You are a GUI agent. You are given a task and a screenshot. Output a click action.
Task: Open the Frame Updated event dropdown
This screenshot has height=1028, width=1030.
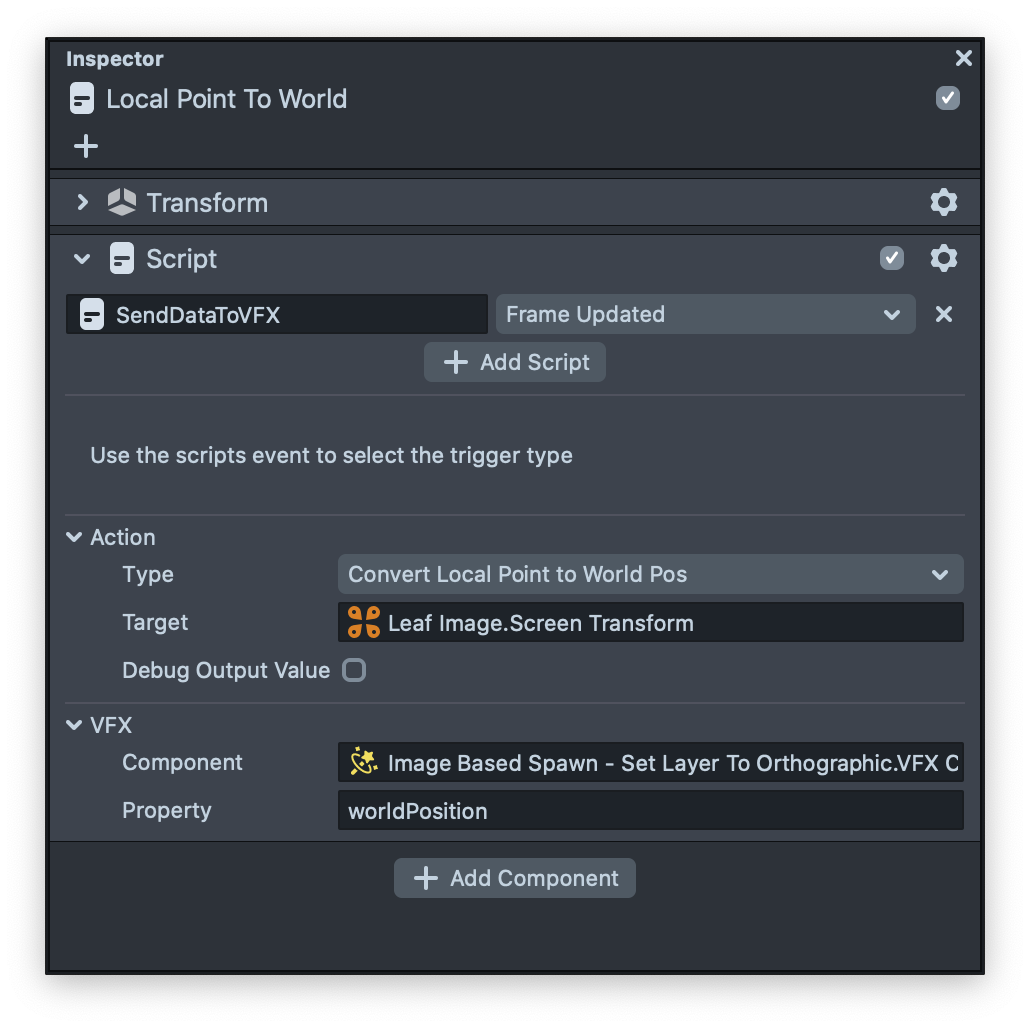[705, 314]
